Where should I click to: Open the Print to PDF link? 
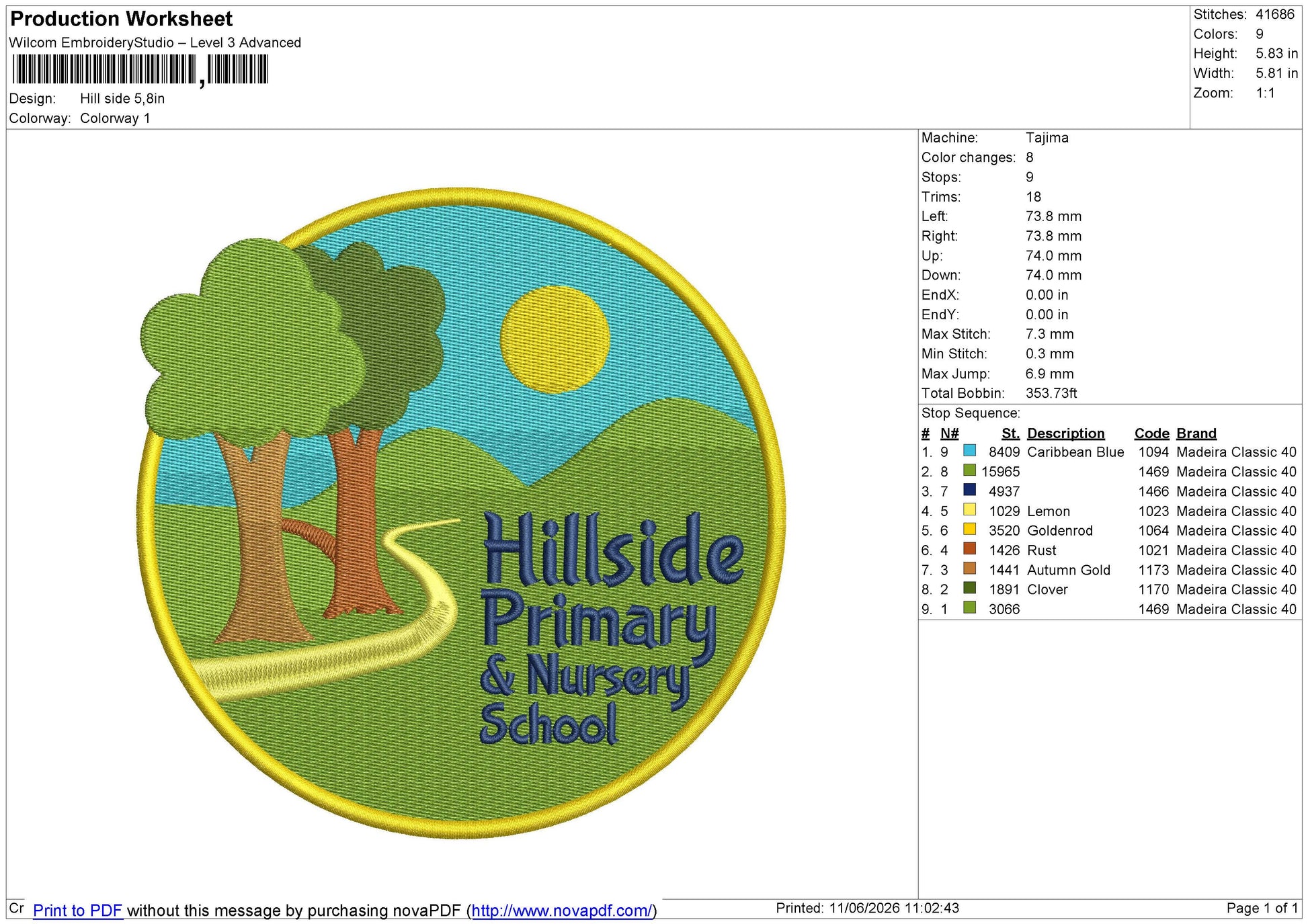(77, 911)
